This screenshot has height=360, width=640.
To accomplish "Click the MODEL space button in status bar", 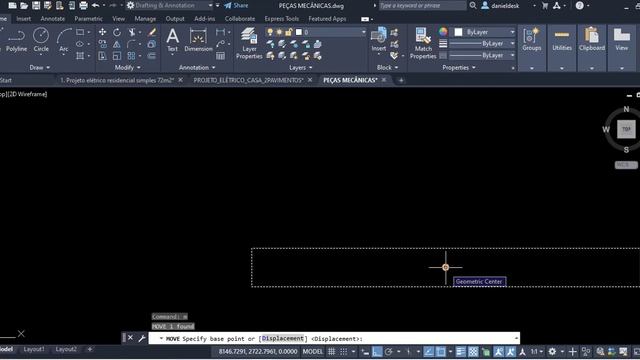I will pos(313,351).
